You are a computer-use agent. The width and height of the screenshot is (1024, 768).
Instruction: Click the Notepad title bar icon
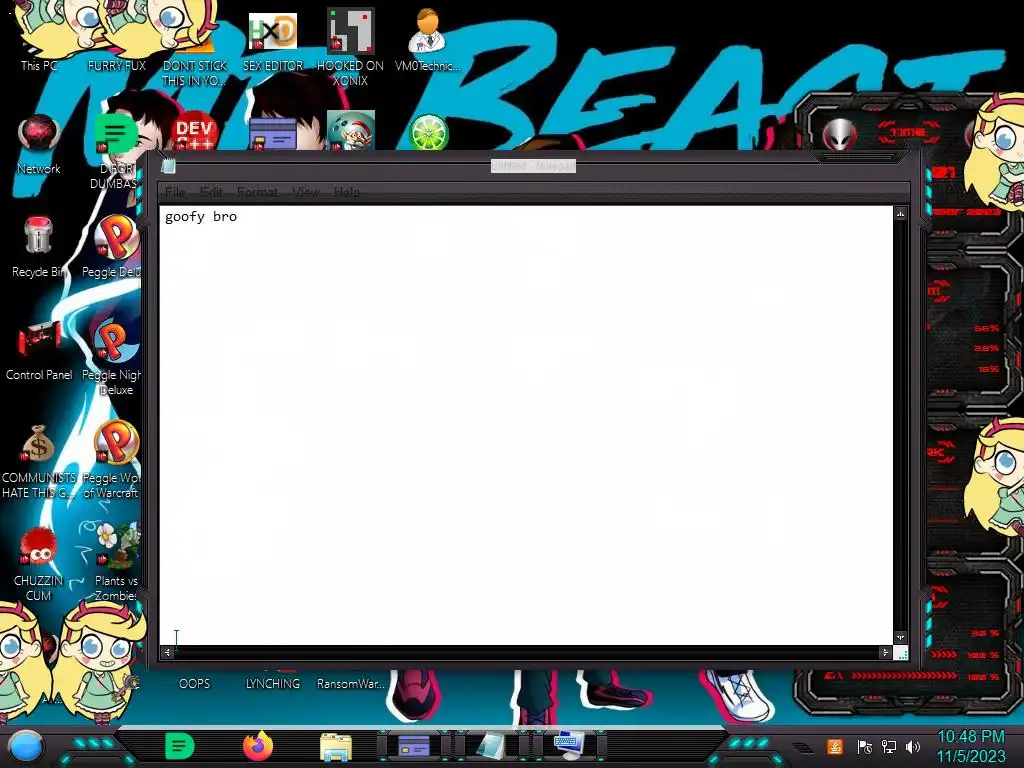(168, 166)
